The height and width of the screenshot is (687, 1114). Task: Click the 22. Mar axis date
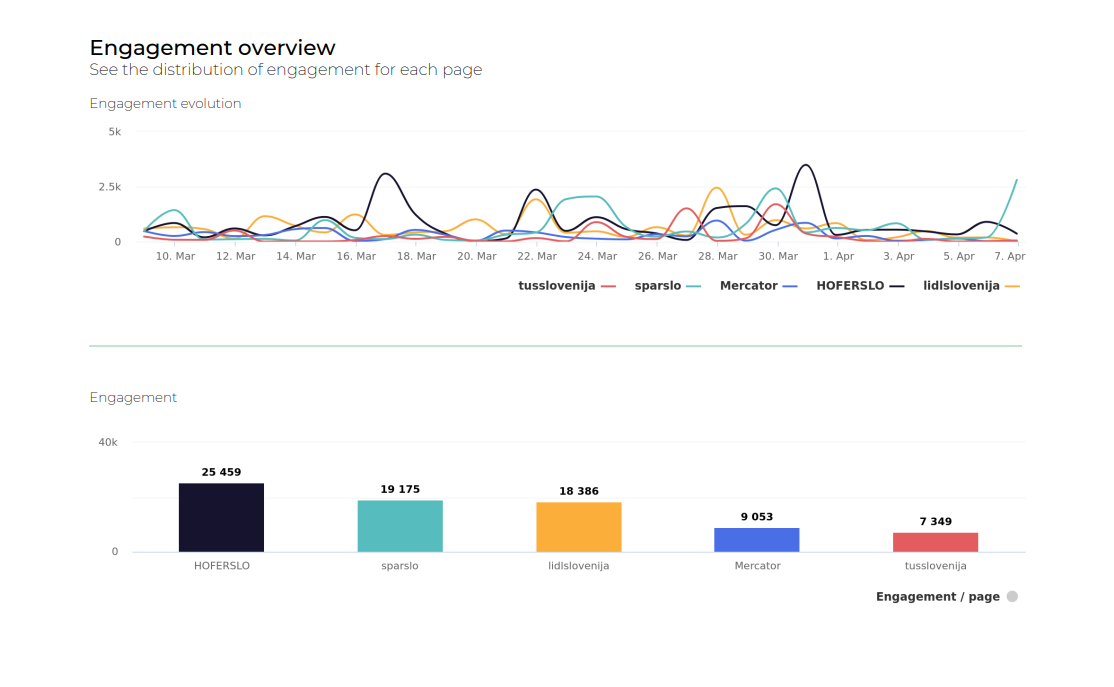537,257
